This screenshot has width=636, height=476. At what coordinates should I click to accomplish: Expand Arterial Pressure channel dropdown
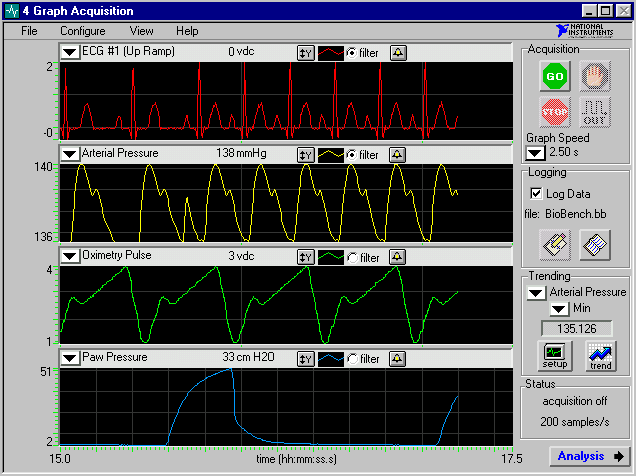click(x=70, y=154)
